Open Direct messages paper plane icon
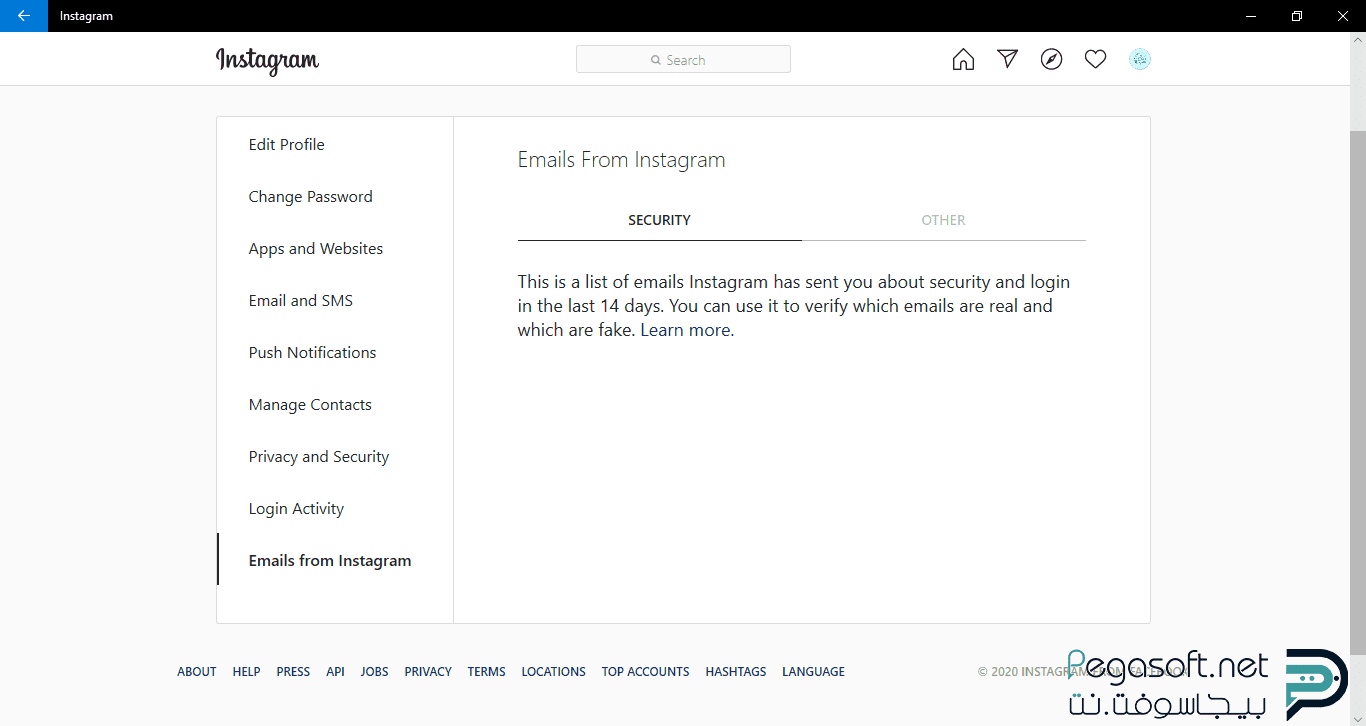 pos(1007,59)
